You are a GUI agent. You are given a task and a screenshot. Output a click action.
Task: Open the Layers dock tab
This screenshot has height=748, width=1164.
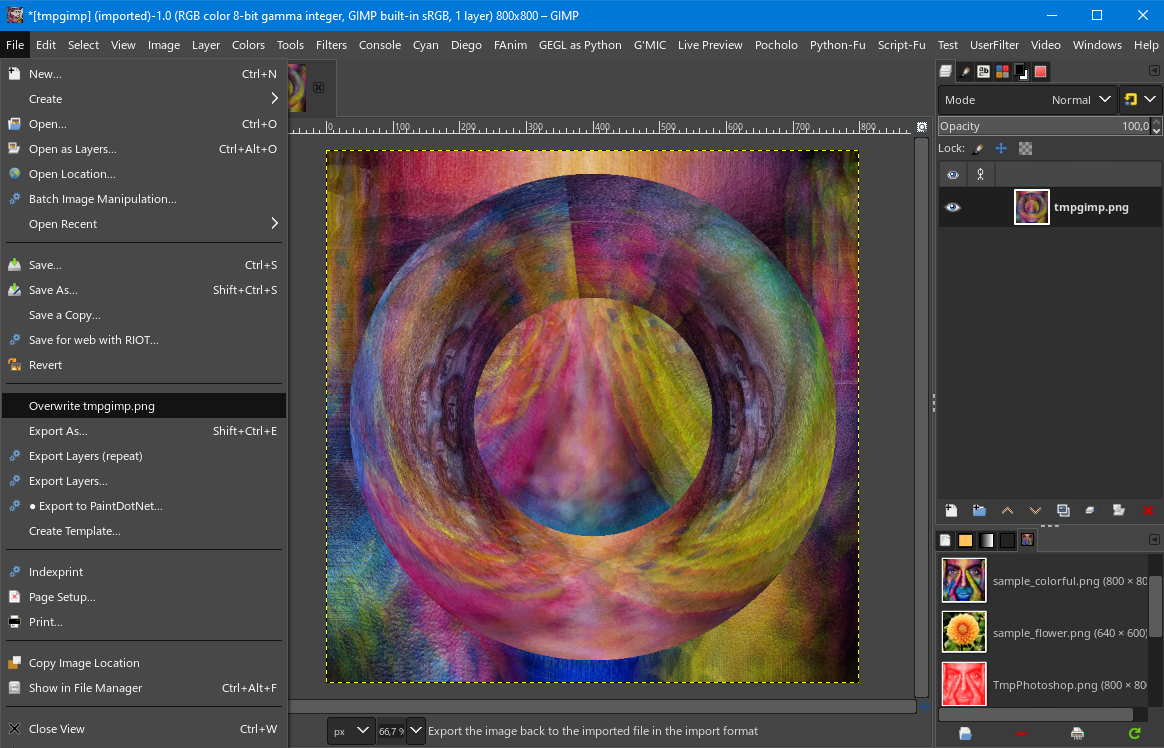945,71
